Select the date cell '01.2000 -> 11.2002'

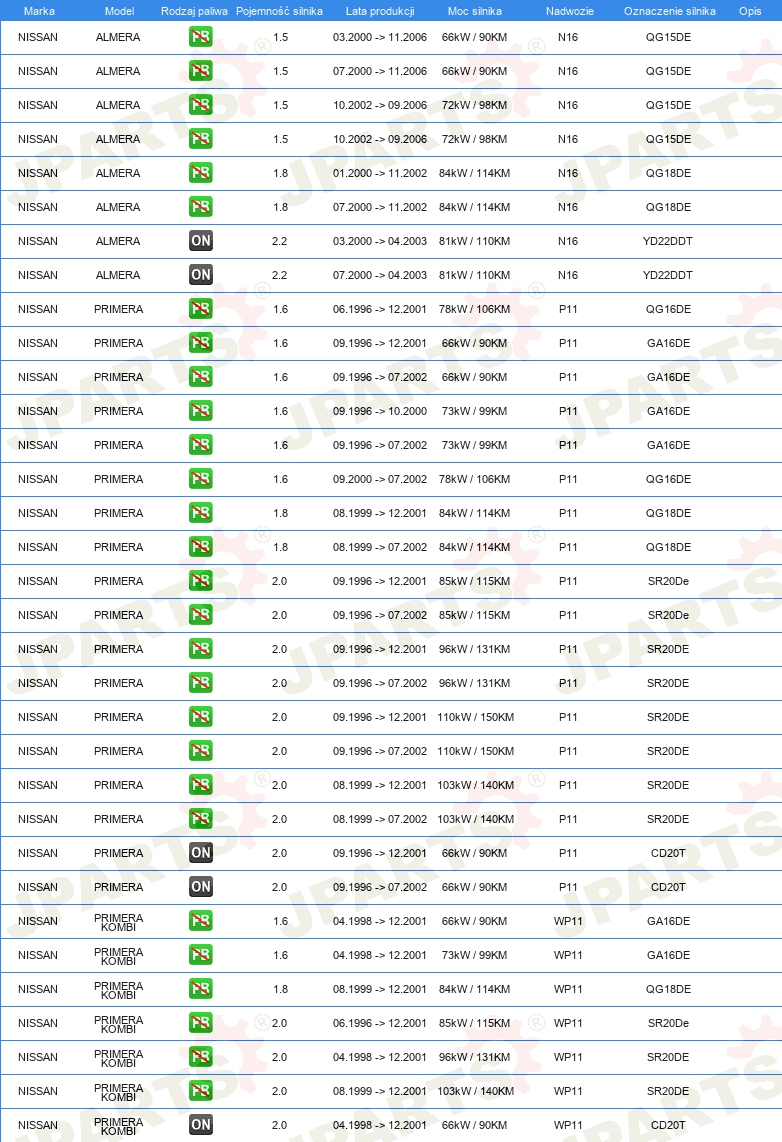pos(380,173)
